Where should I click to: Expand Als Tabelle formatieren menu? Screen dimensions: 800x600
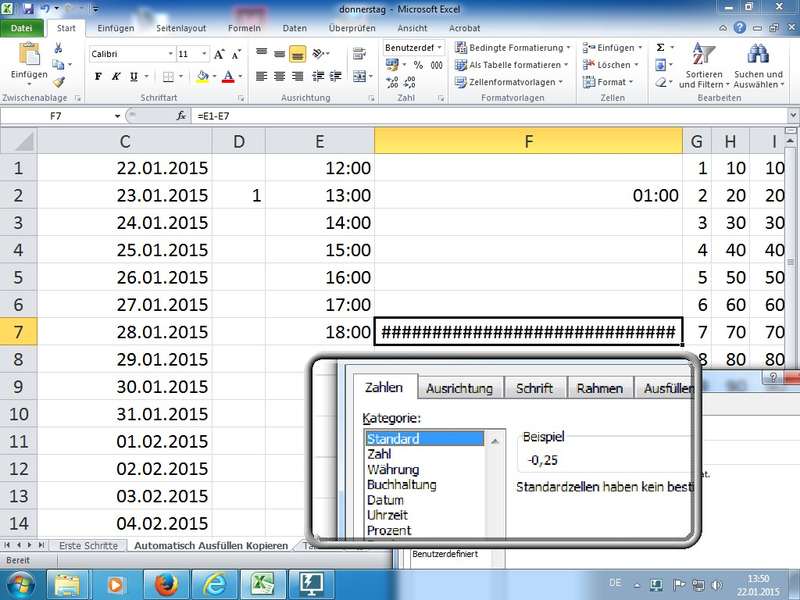(x=512, y=65)
